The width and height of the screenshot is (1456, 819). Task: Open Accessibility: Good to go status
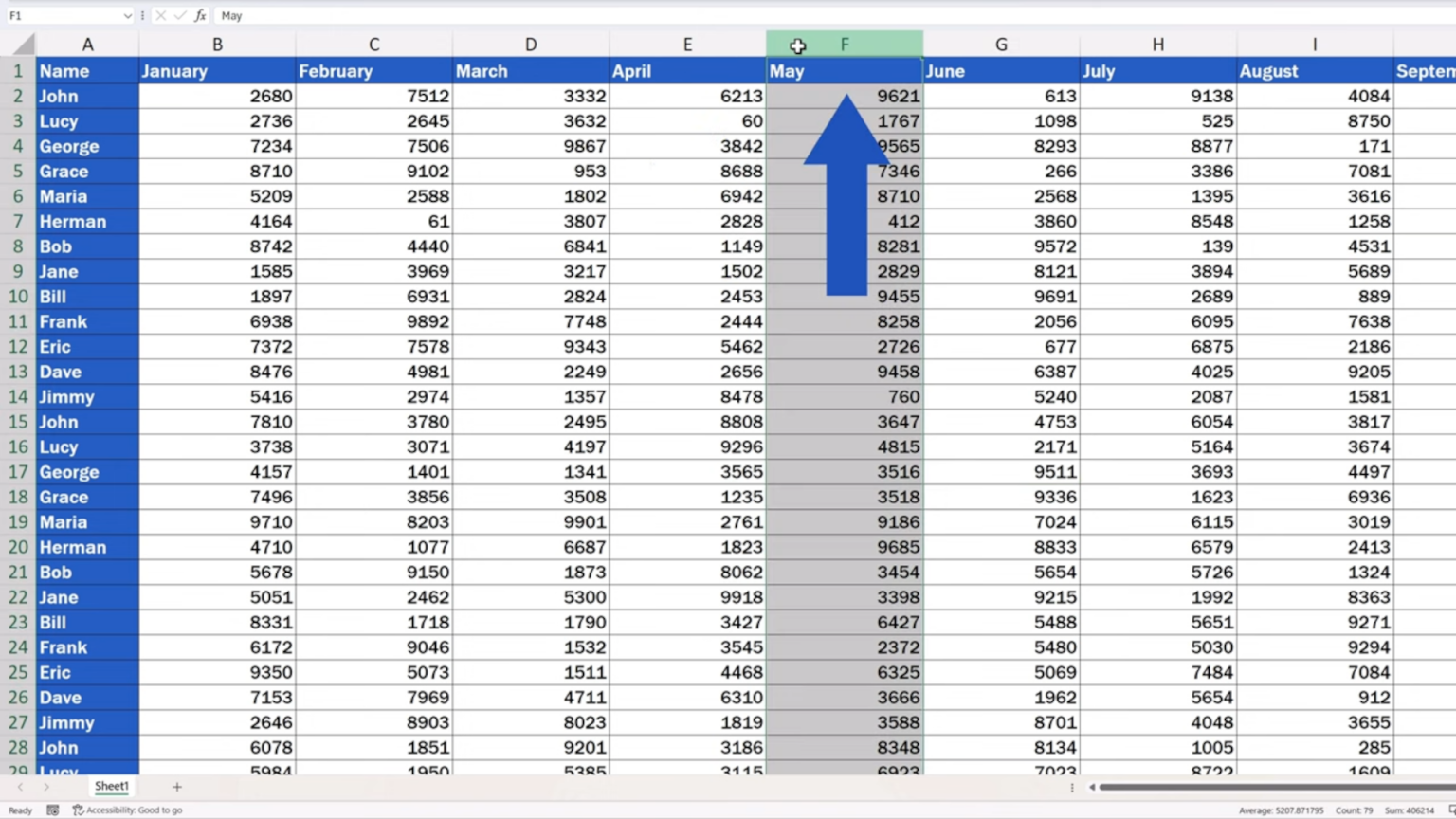[128, 810]
